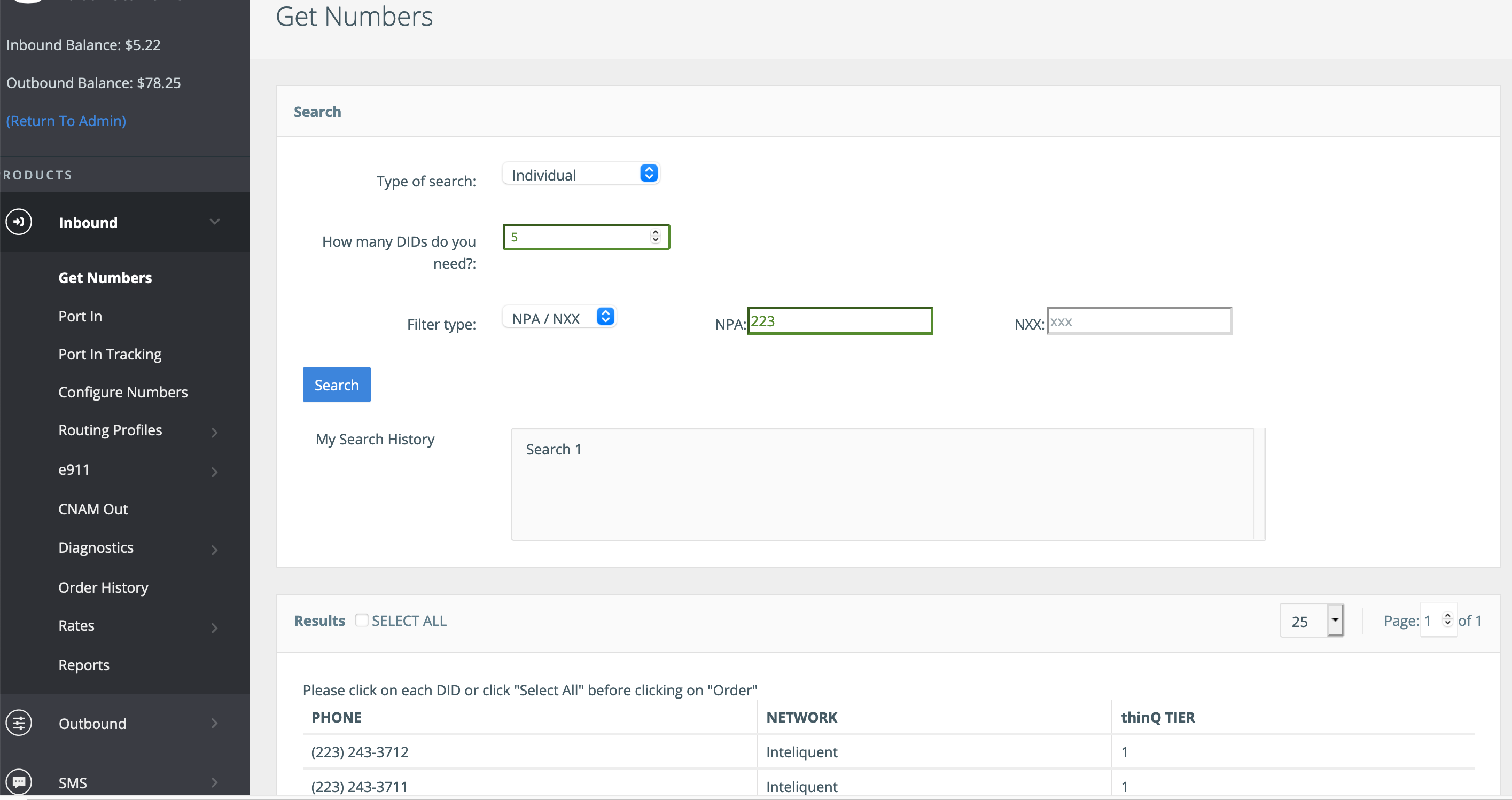The height and width of the screenshot is (800, 1512).
Task: Click the Outbound section label
Action: [x=92, y=723]
